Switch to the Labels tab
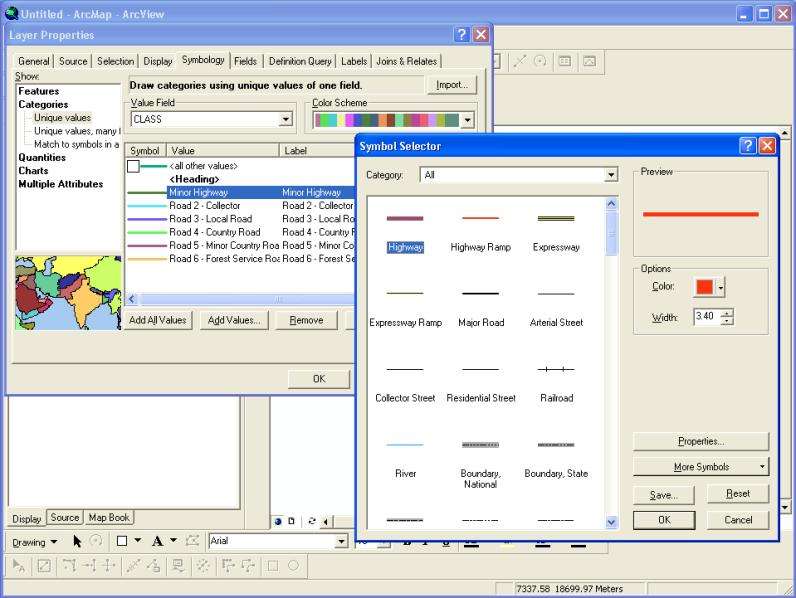 point(354,61)
